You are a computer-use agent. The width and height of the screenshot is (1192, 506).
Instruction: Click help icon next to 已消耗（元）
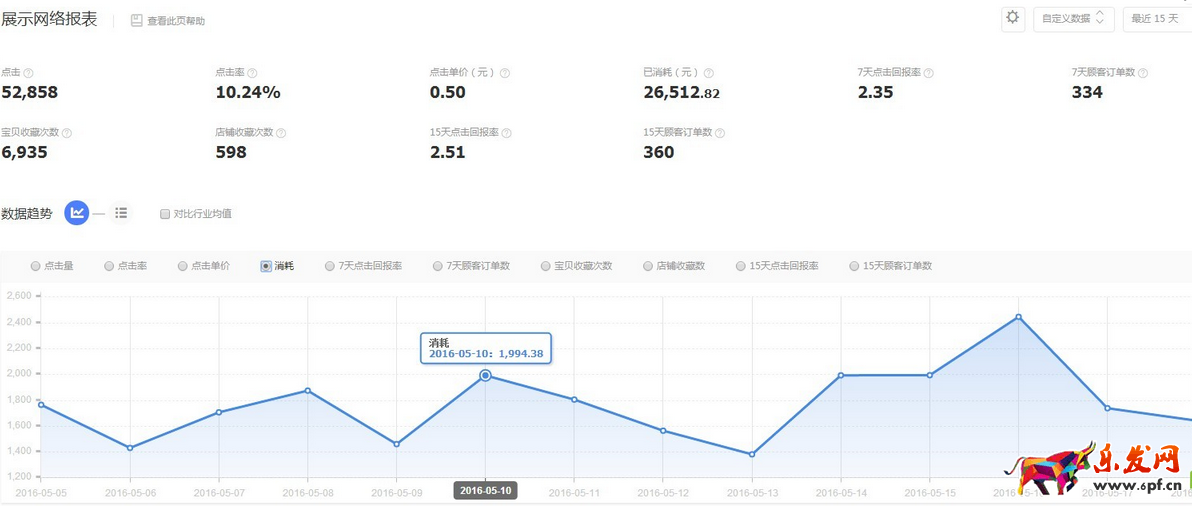pos(707,73)
